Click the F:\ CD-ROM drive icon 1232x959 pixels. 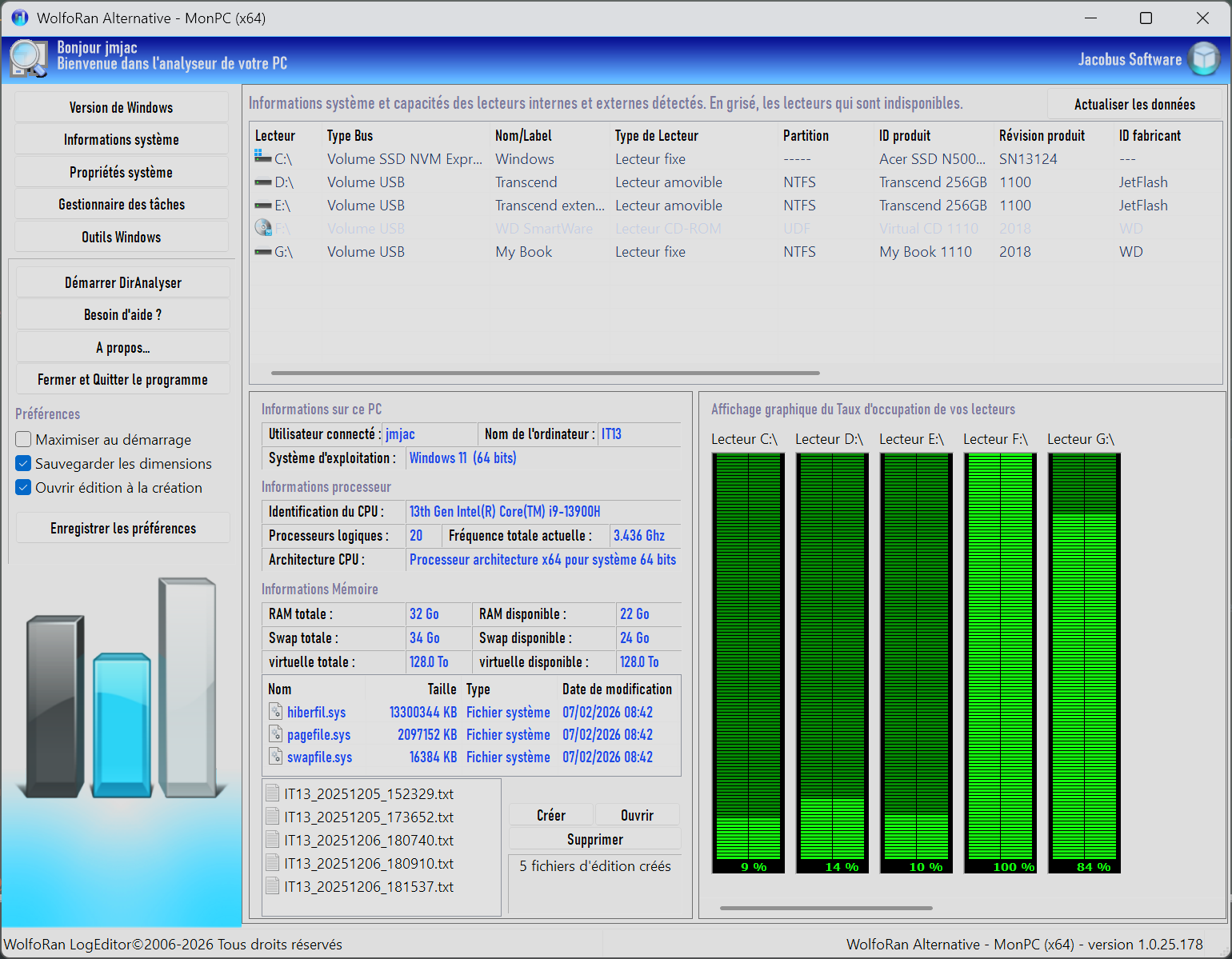click(262, 228)
